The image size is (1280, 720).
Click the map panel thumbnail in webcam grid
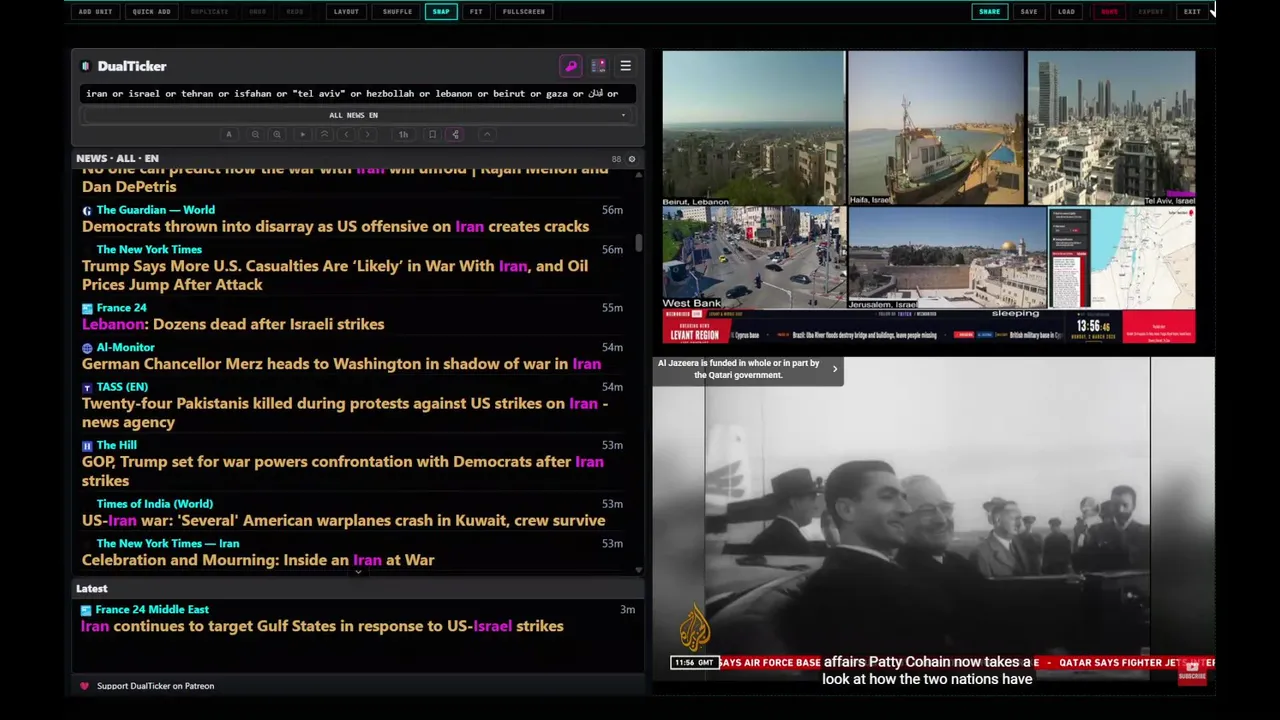pyautogui.click(x=1122, y=258)
